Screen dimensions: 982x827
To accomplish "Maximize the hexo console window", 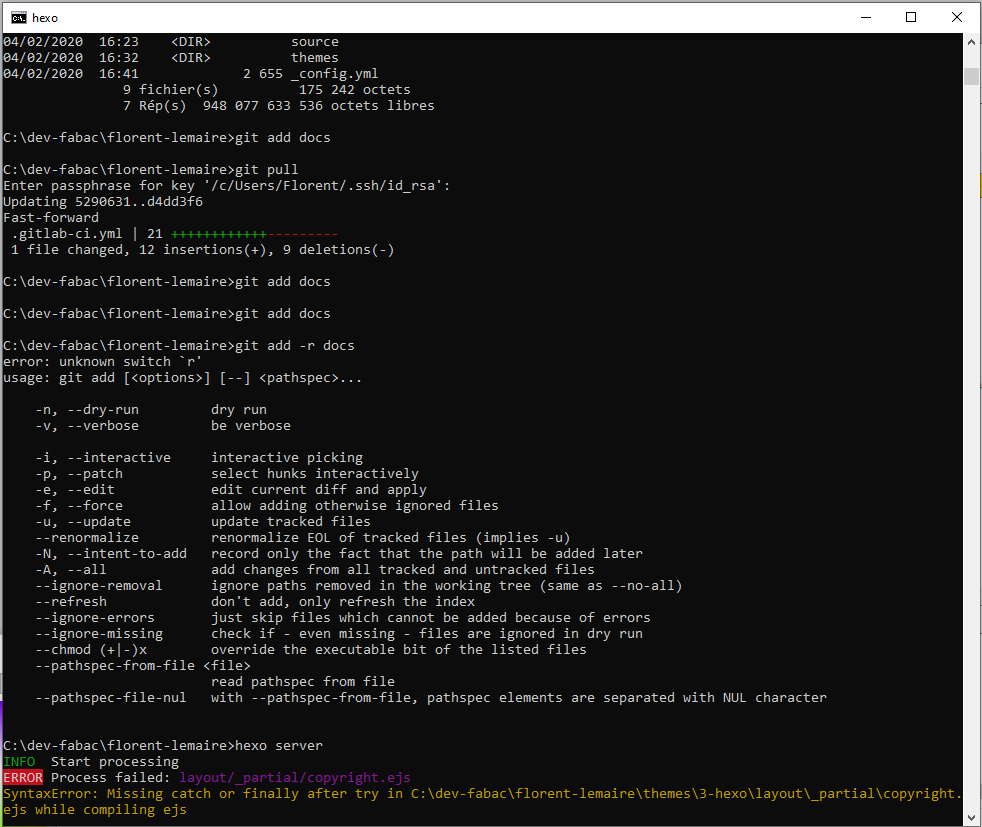I will coord(911,18).
